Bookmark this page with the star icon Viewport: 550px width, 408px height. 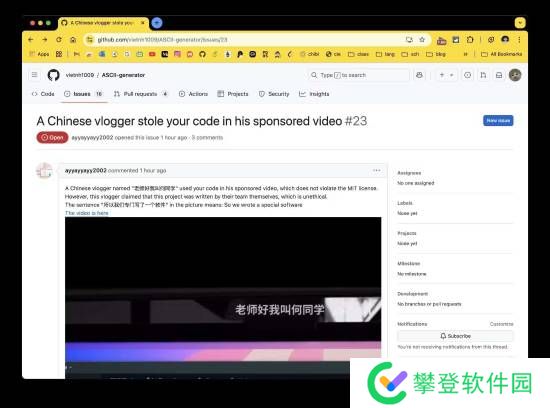(x=422, y=40)
